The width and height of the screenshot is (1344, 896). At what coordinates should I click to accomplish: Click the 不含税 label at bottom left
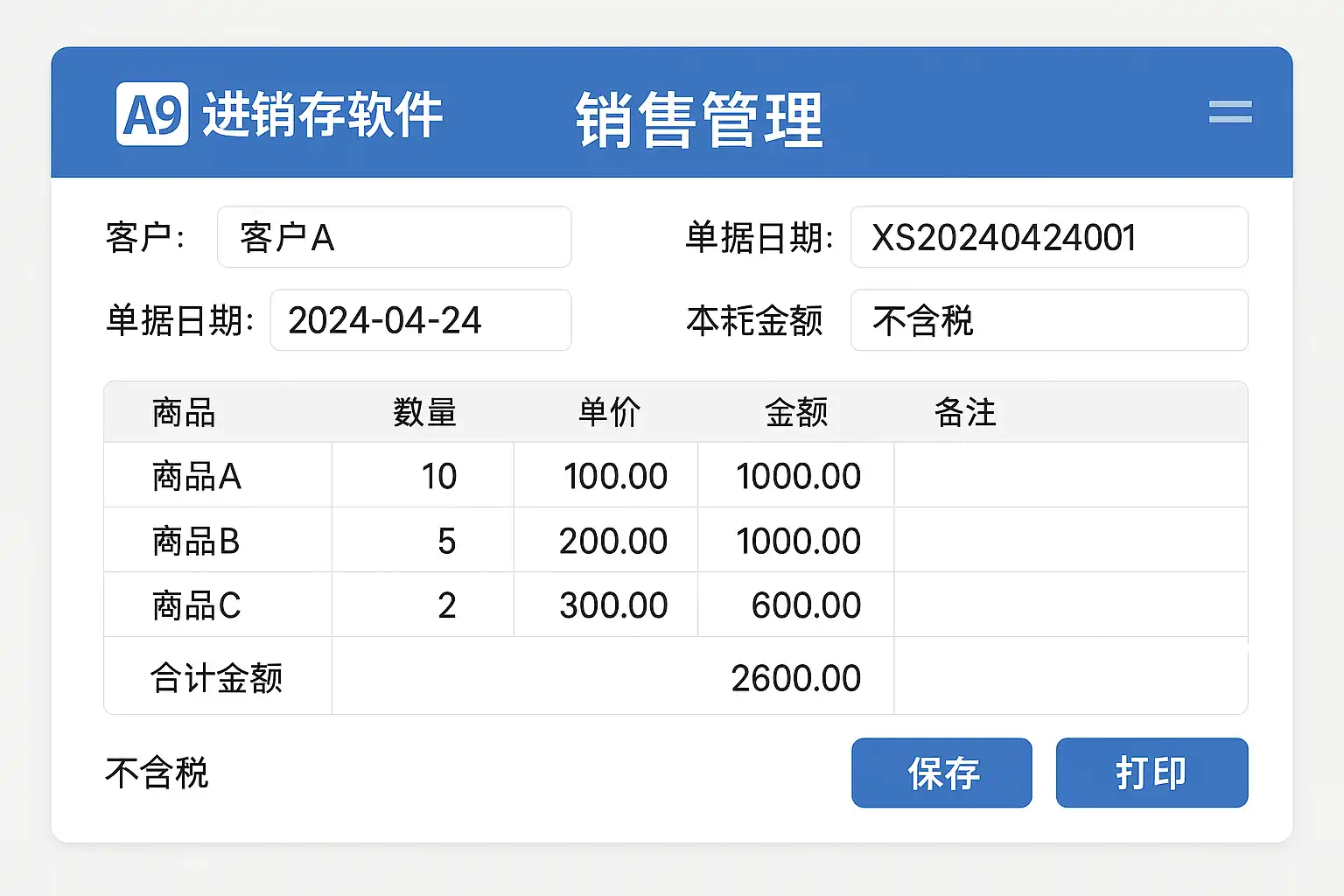(157, 773)
